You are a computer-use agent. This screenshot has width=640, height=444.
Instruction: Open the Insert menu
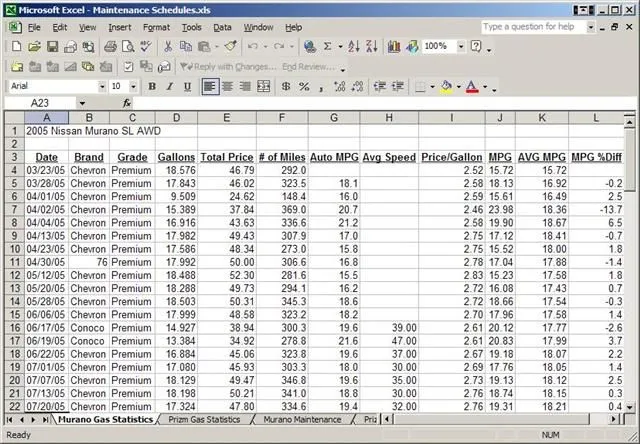(120, 27)
